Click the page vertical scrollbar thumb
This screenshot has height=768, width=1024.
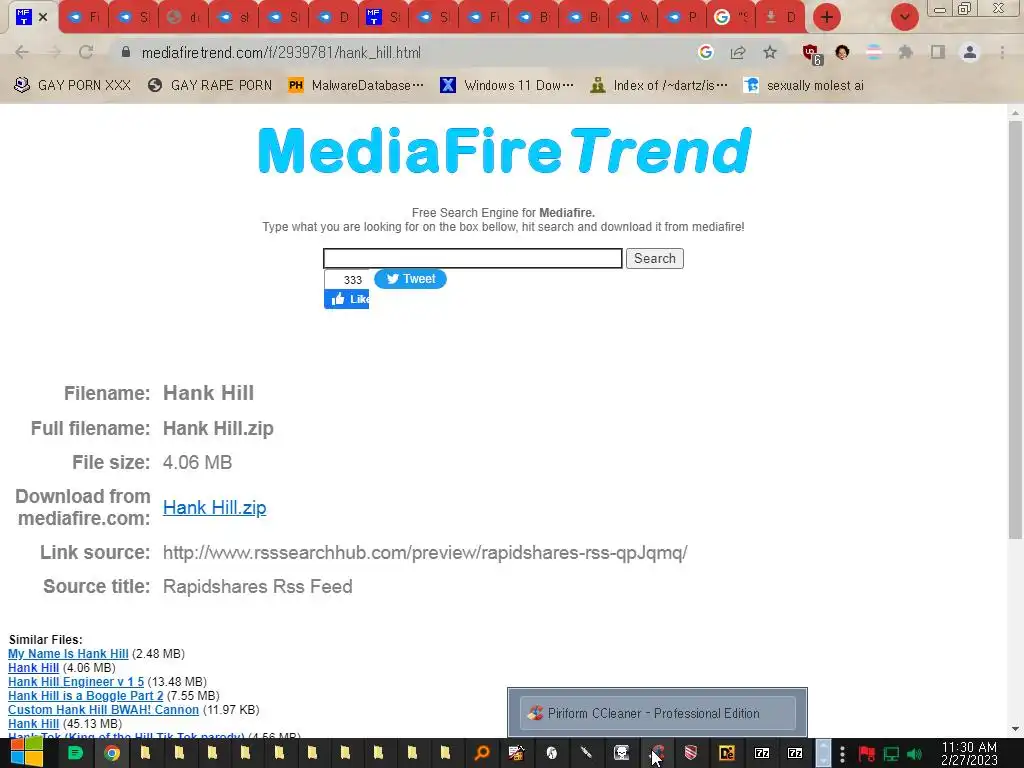(x=1015, y=330)
